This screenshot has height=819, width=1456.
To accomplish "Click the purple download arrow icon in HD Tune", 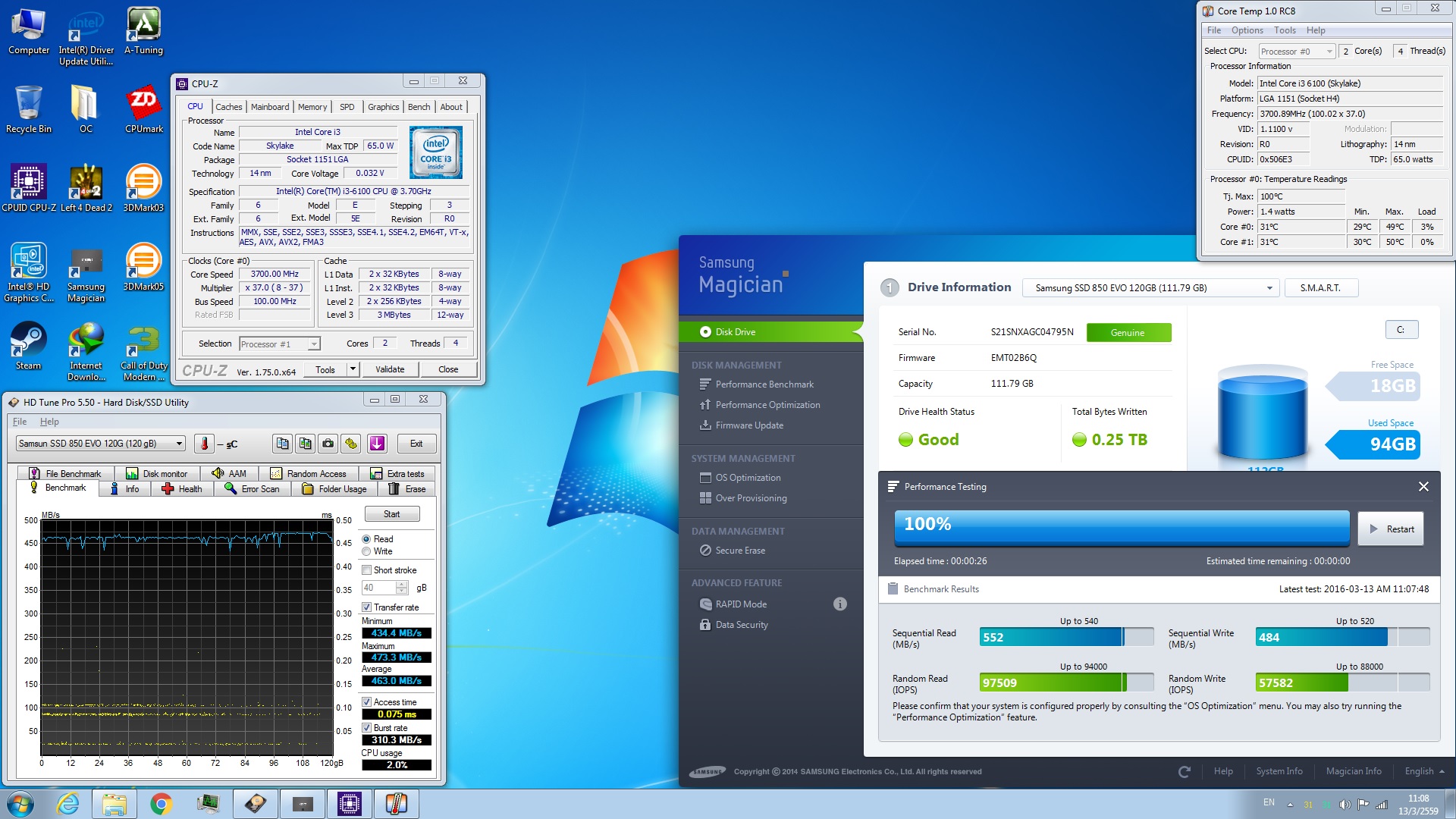I will click(x=377, y=444).
